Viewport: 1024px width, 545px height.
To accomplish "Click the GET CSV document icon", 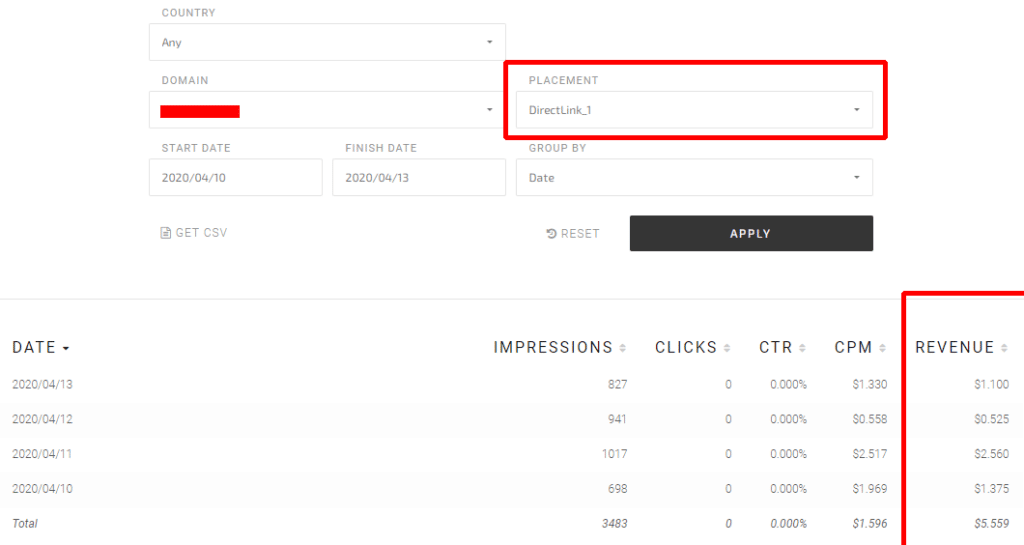I will point(166,233).
